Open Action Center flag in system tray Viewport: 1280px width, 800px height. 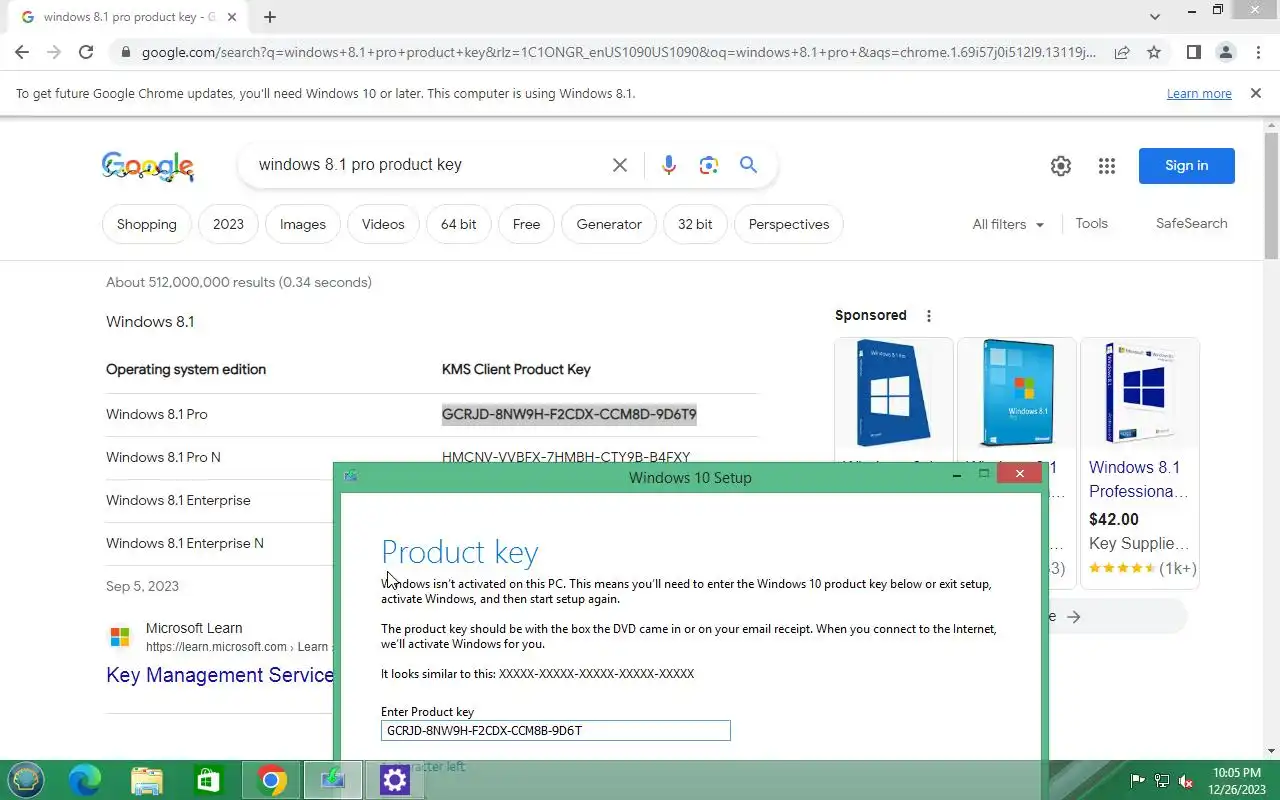1137,781
